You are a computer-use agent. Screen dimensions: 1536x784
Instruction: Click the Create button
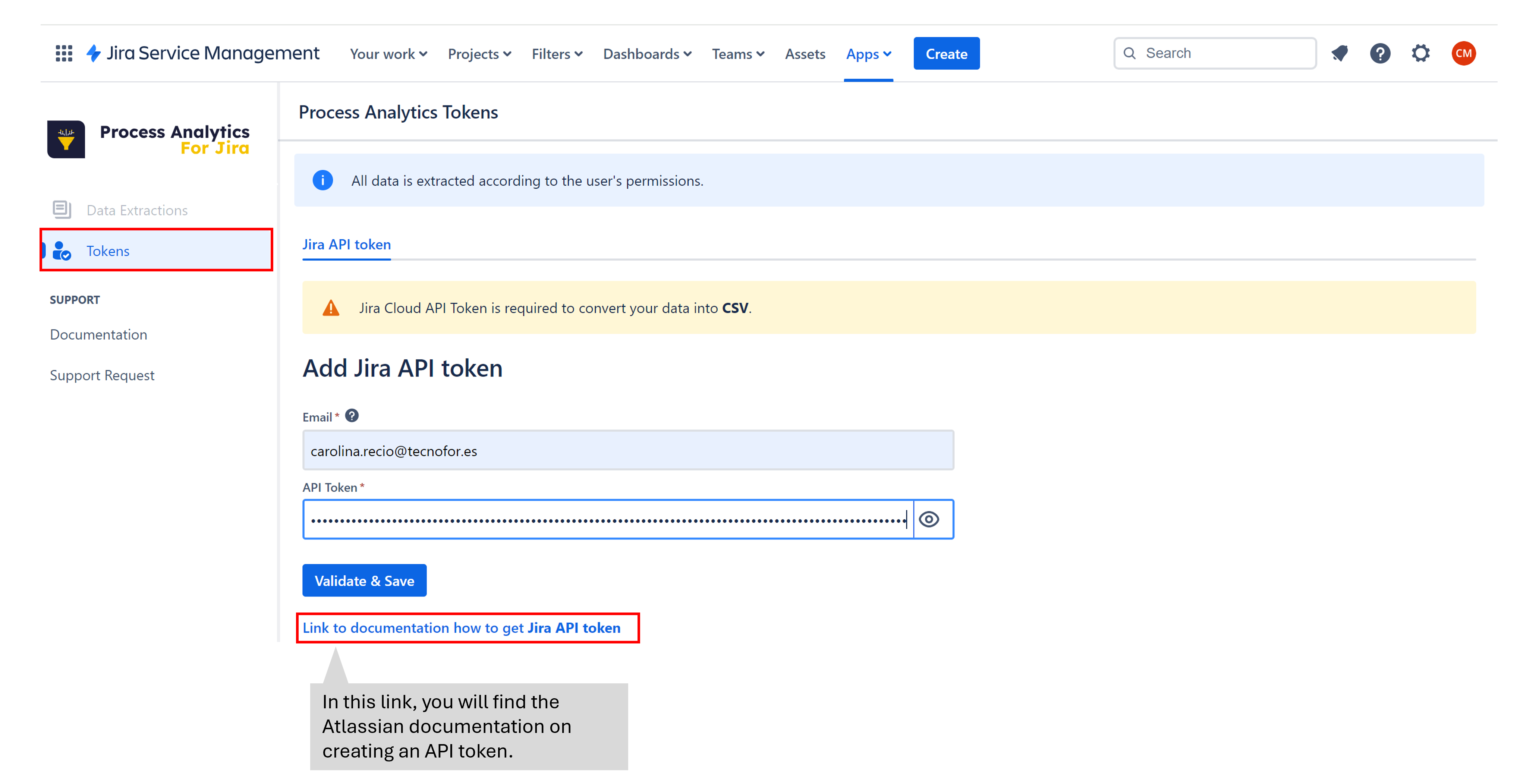click(946, 54)
